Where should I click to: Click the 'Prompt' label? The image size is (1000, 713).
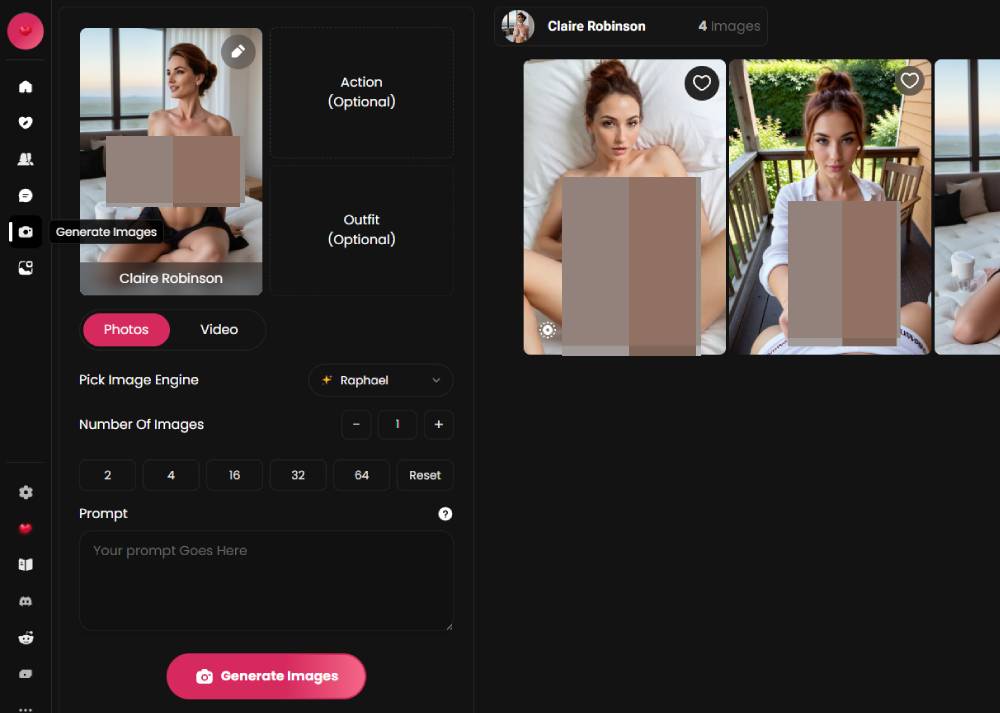click(x=103, y=513)
